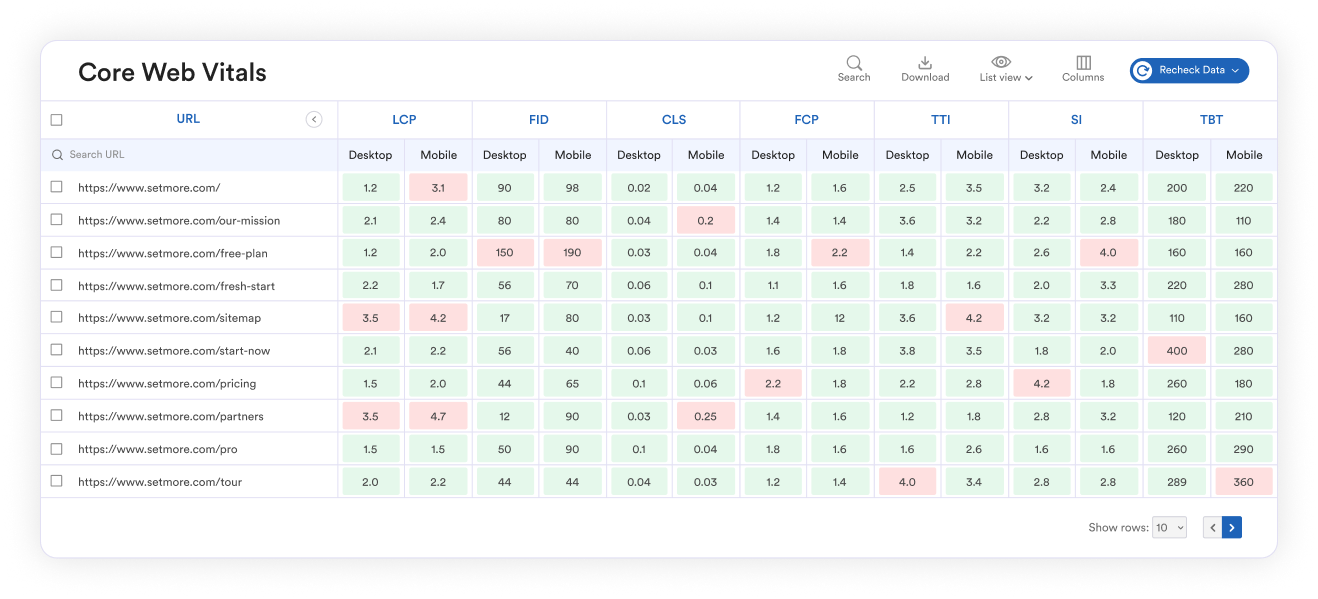
Task: Open the setmore.com/partners URL link
Action: coord(170,416)
